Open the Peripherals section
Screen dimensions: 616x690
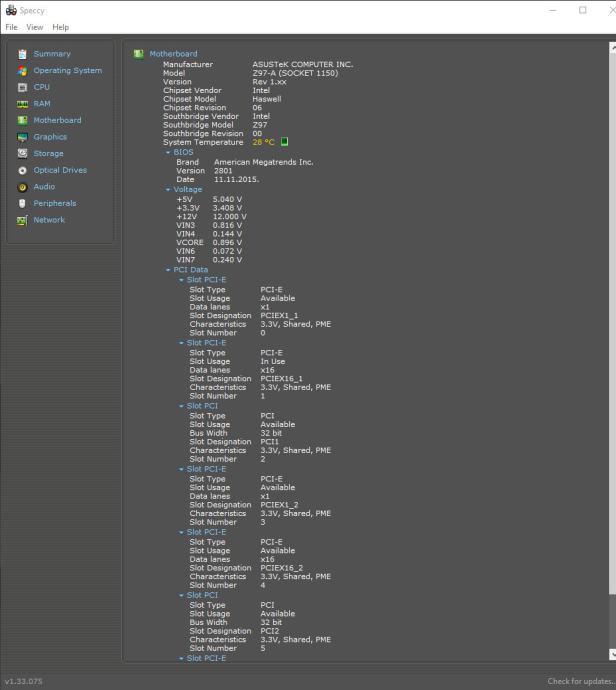tap(55, 203)
